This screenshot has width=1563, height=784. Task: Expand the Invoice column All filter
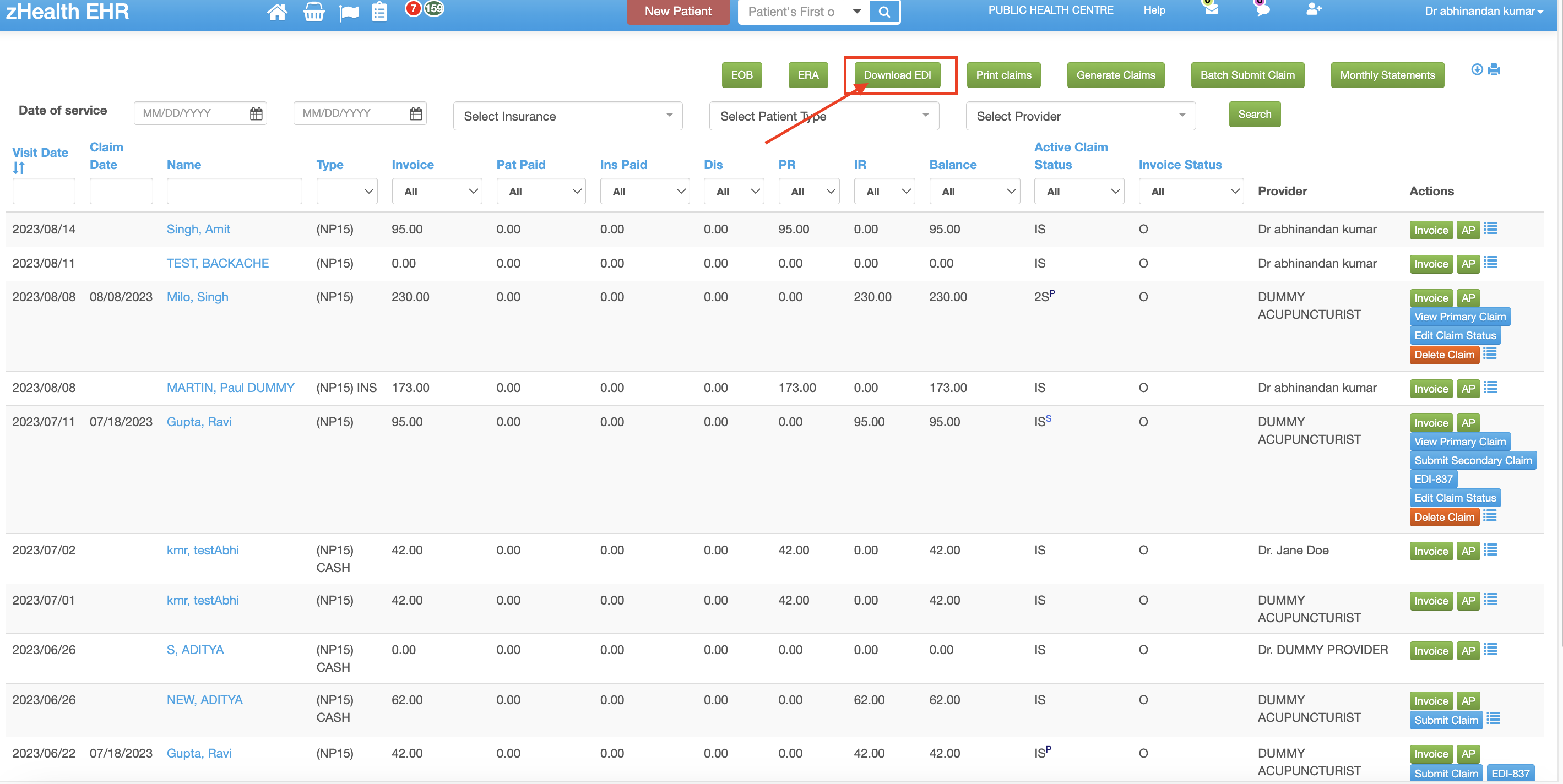tap(437, 191)
